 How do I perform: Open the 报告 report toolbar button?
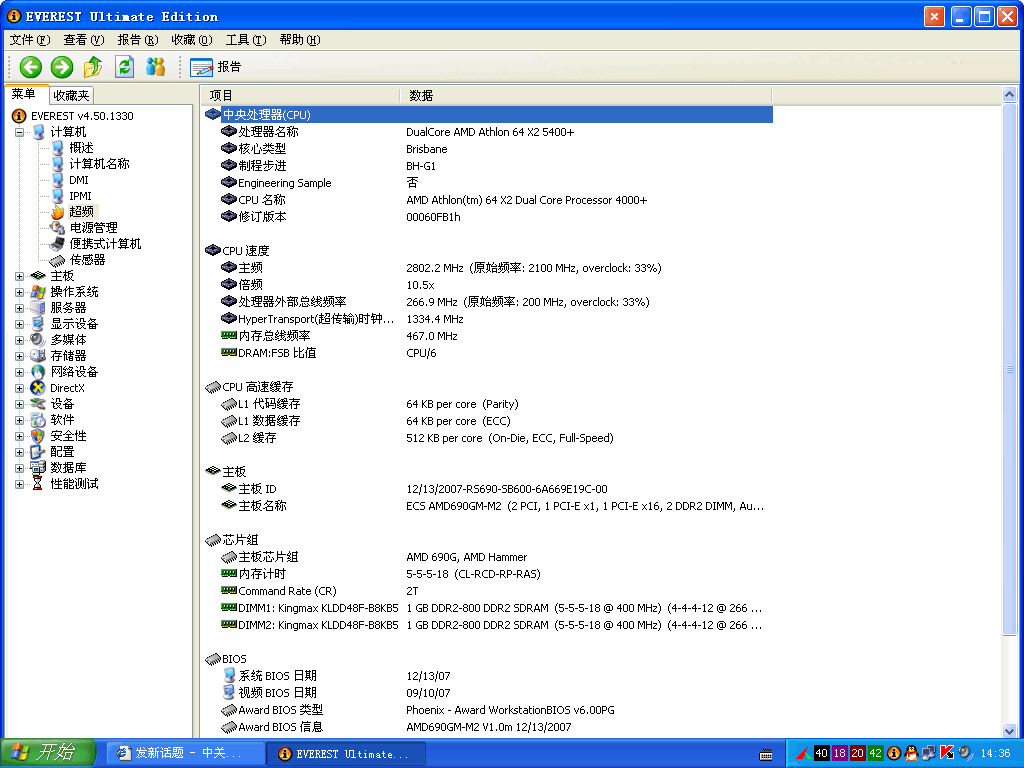coord(216,67)
